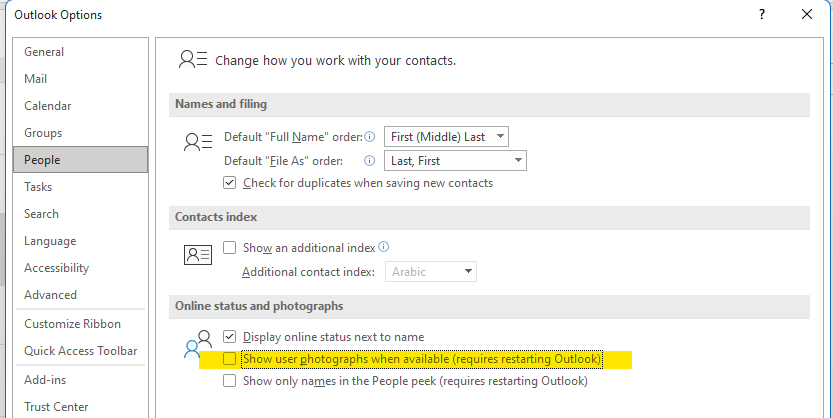833x418 pixels.
Task: Click the Contacts index card icon
Action: click(198, 254)
